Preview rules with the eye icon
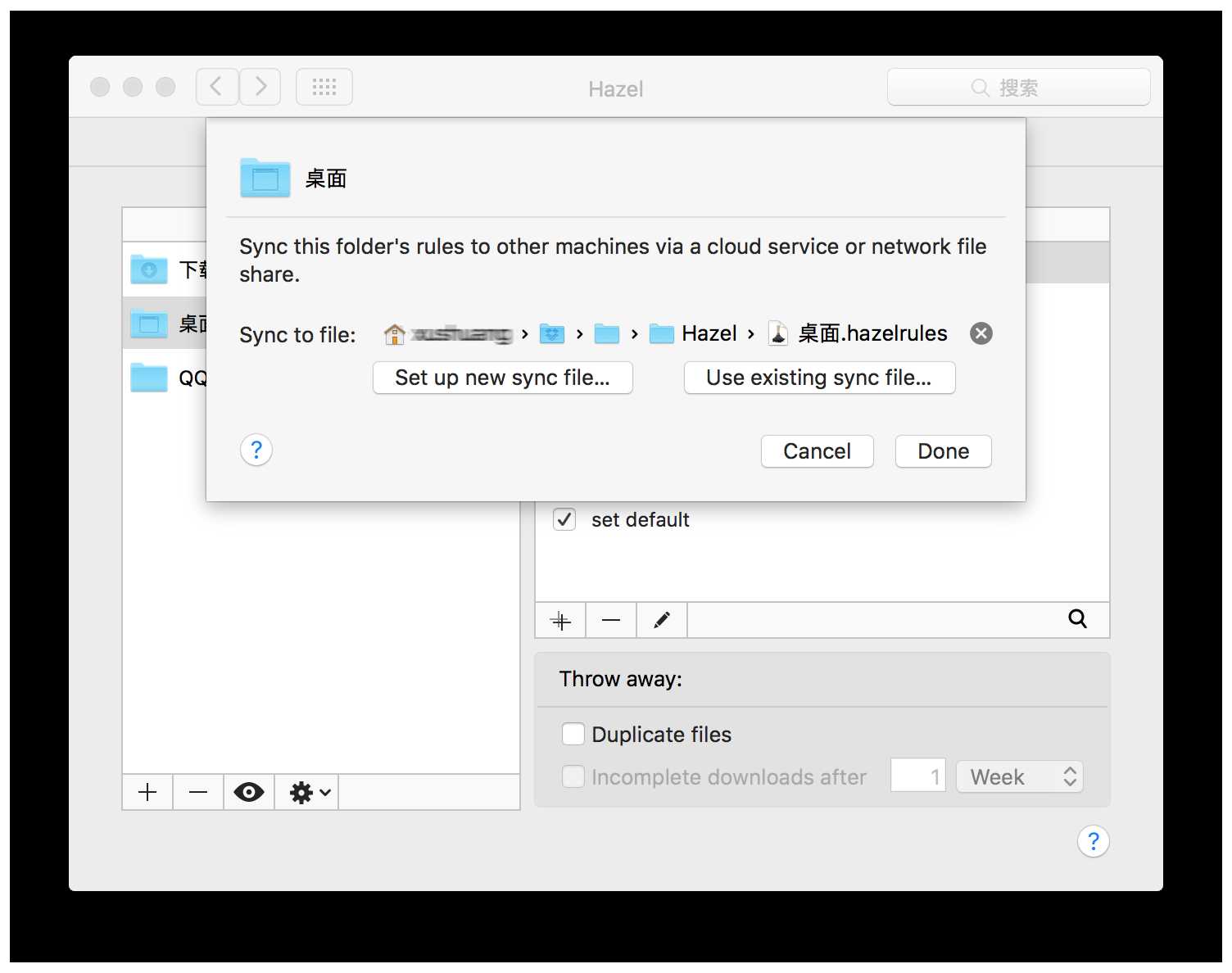Image resolution: width=1232 pixels, height=973 pixels. [x=249, y=792]
